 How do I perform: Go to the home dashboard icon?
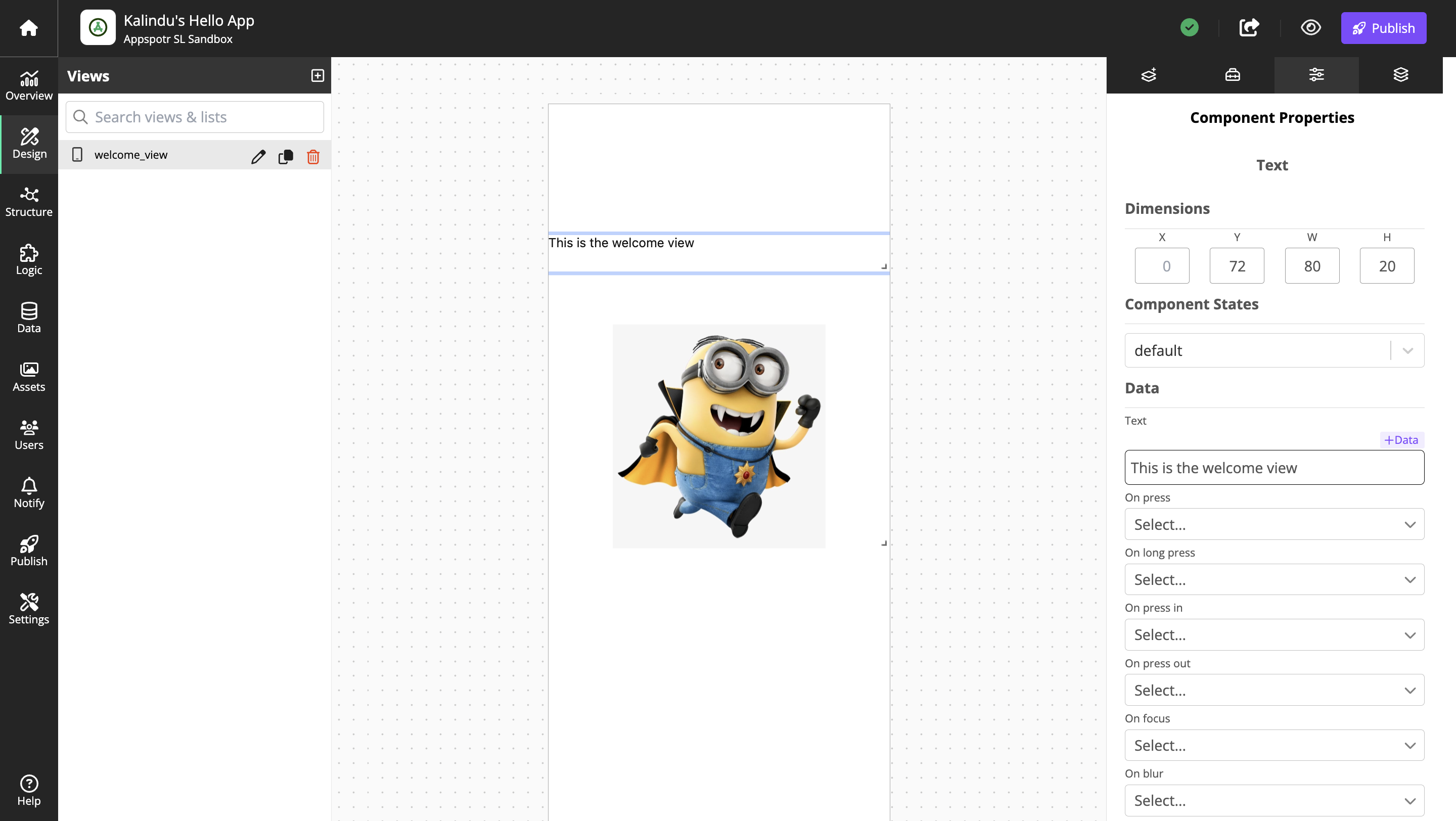(28, 28)
